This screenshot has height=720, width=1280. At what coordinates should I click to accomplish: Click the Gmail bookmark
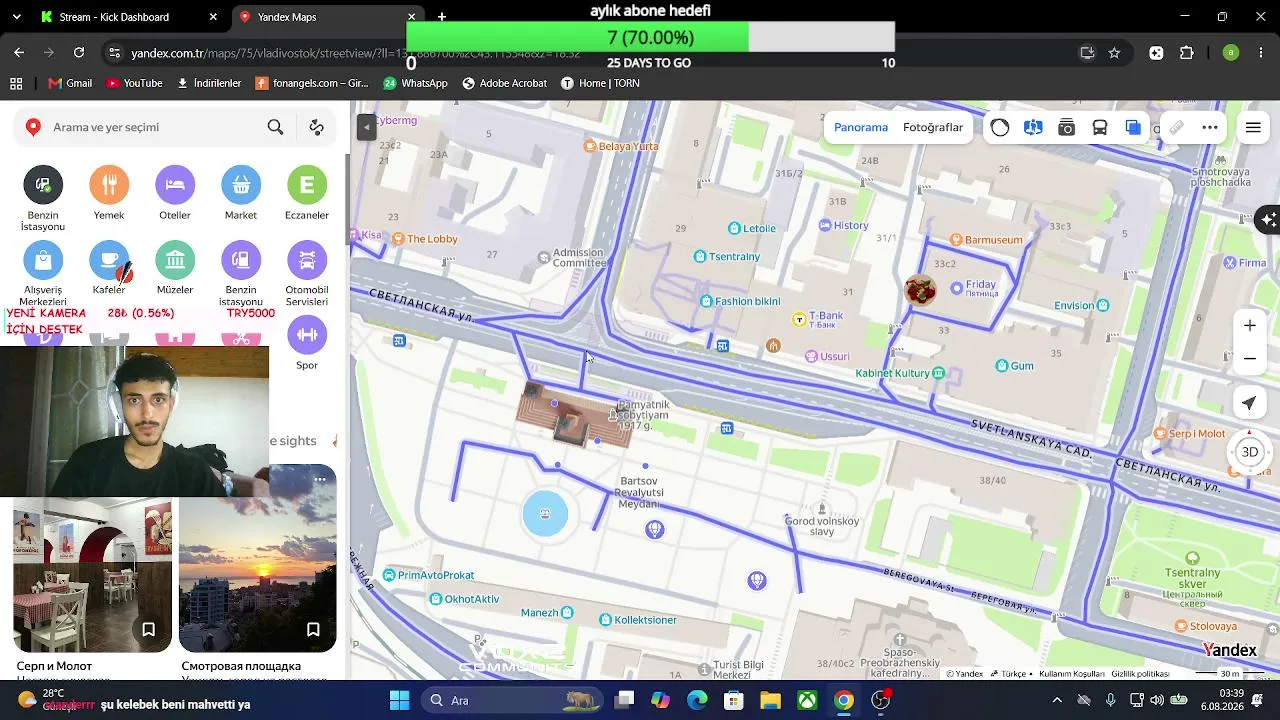[70, 83]
